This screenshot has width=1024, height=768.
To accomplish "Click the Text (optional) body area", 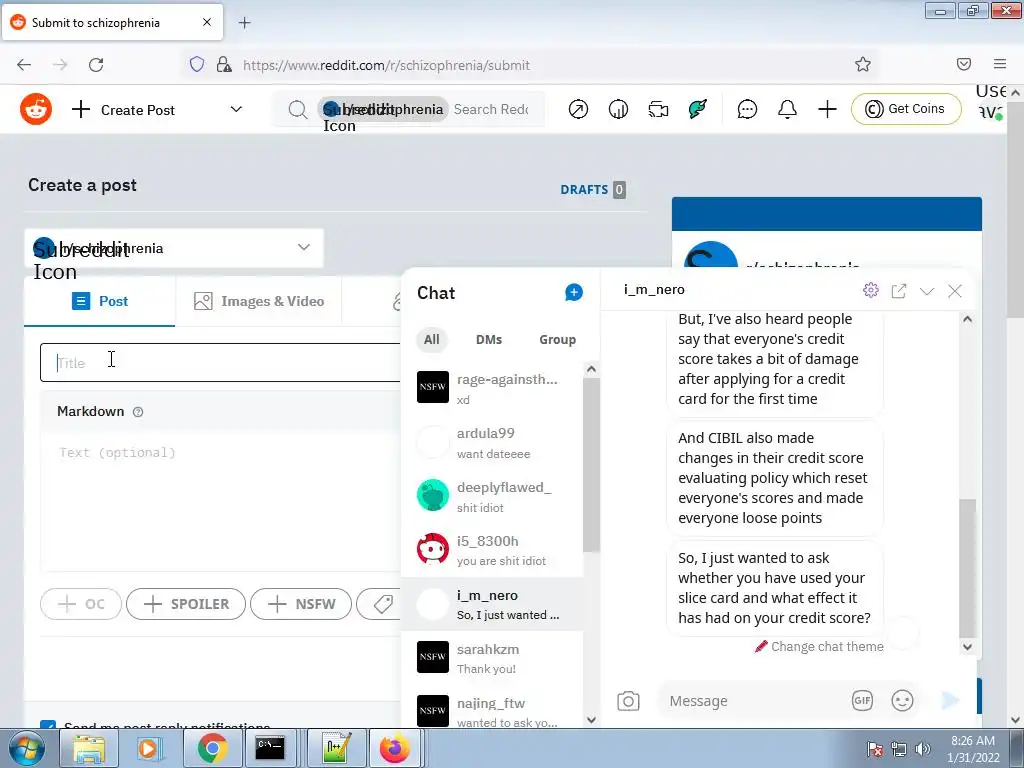I will (x=220, y=500).
